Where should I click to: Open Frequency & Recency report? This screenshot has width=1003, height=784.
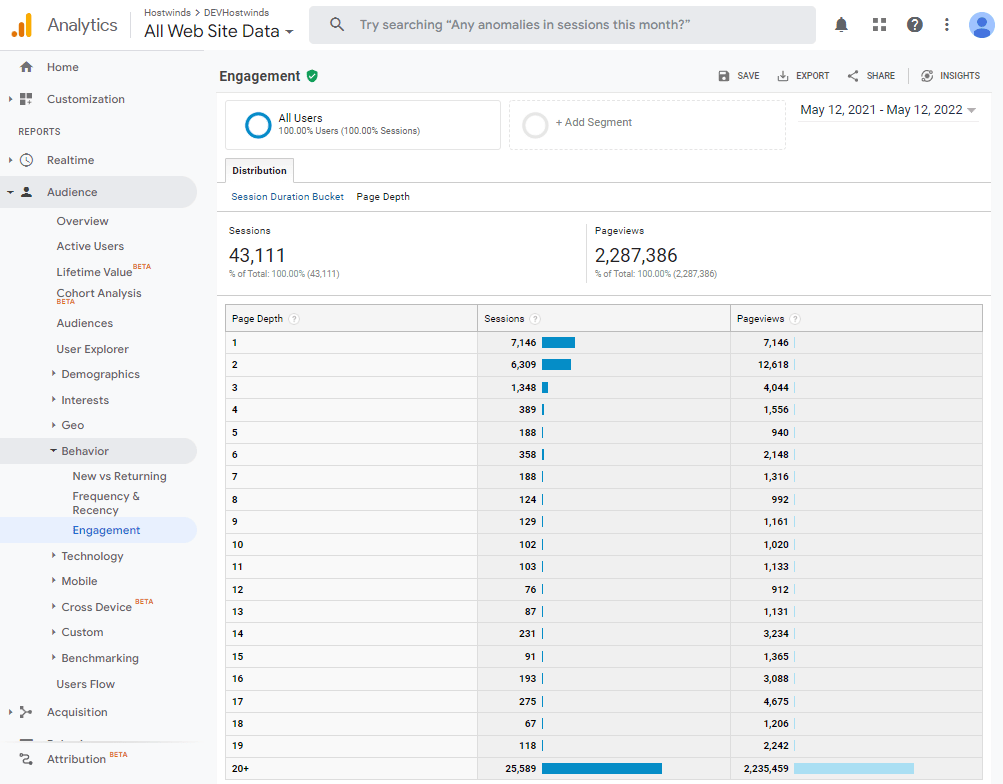(x=106, y=503)
